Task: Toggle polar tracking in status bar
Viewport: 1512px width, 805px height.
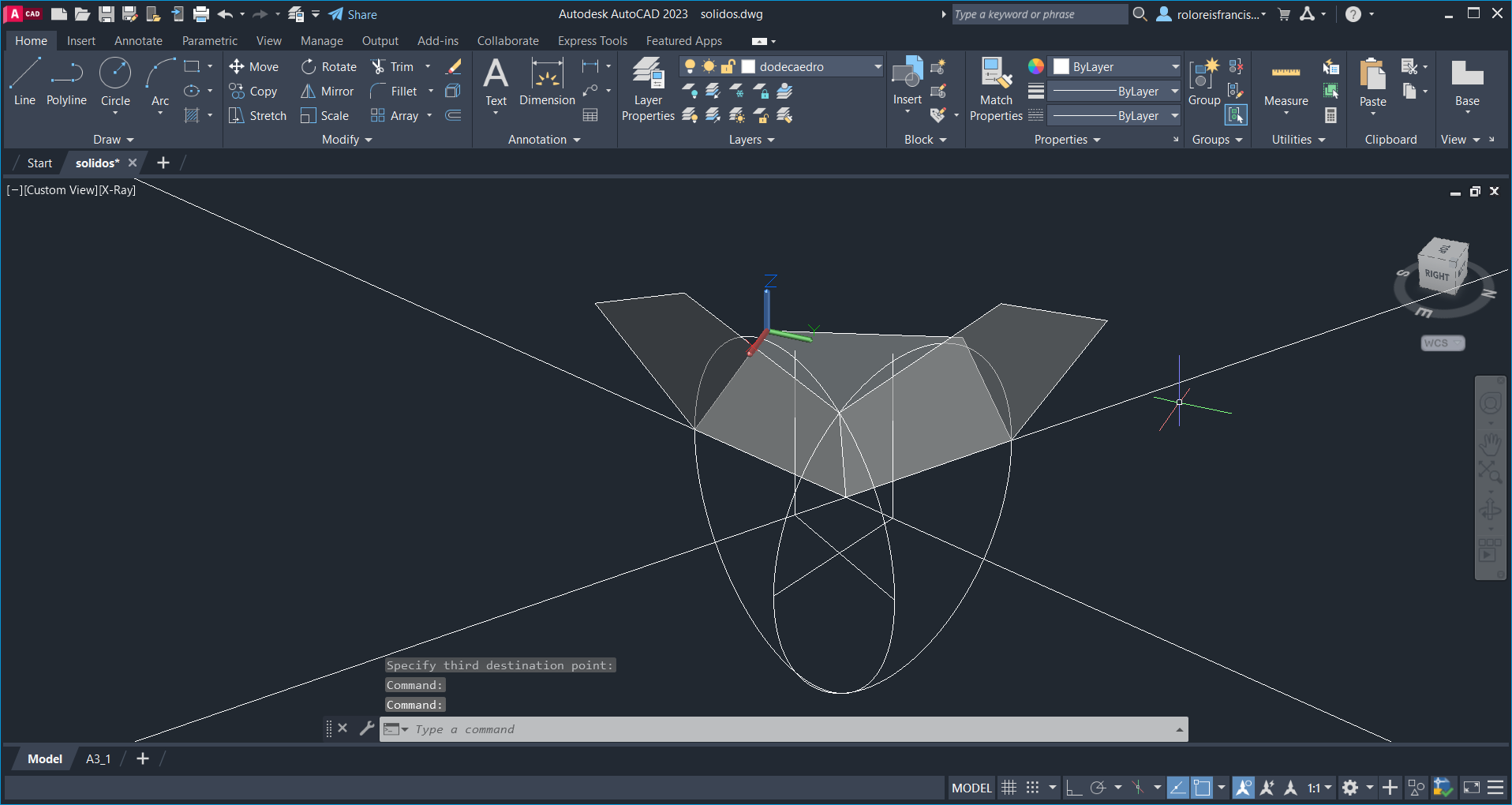Action: point(1098,788)
